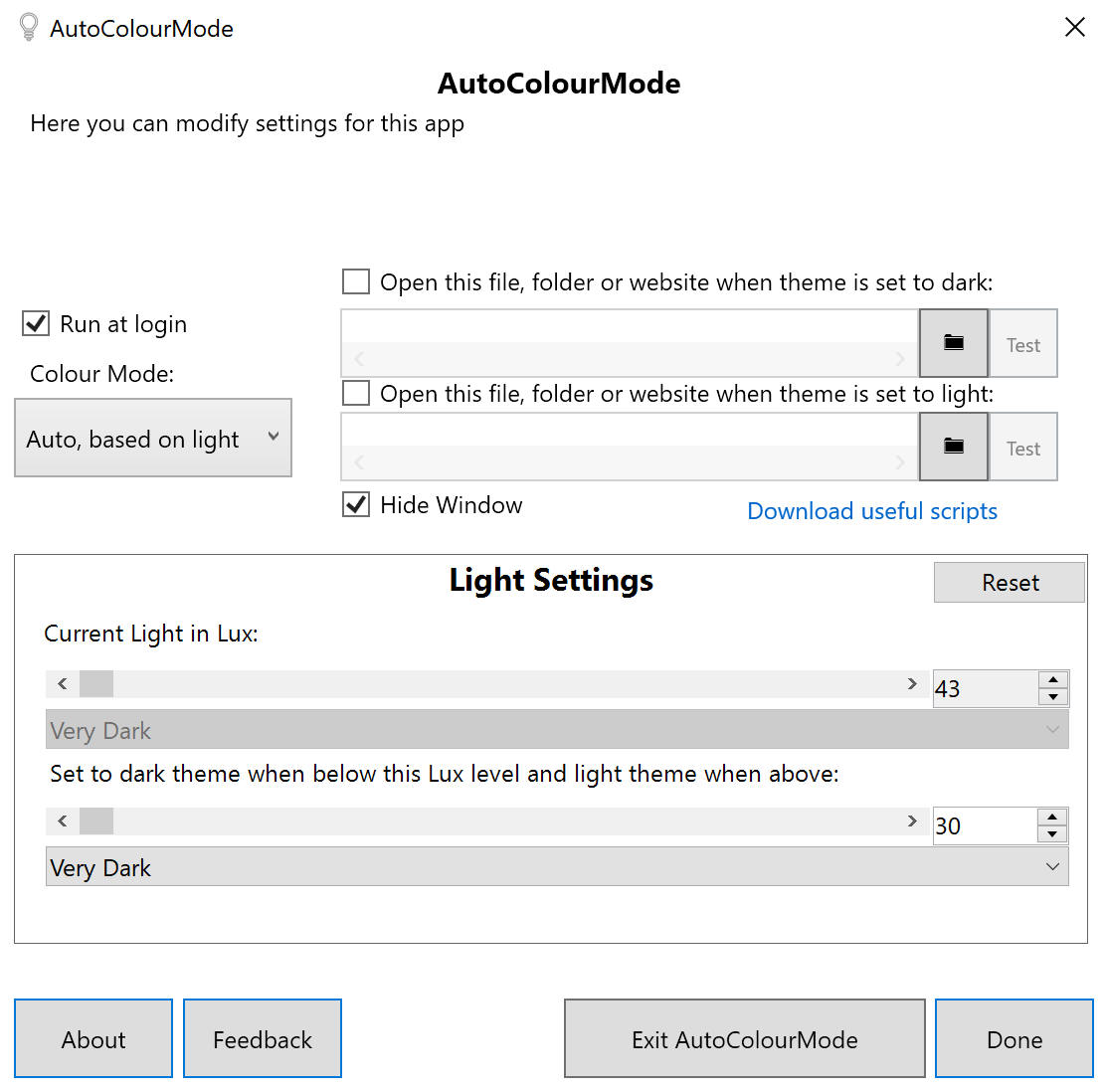Uncheck the Hide Window checkbox
Image resolution: width=1104 pixels, height=1092 pixels.
356,505
